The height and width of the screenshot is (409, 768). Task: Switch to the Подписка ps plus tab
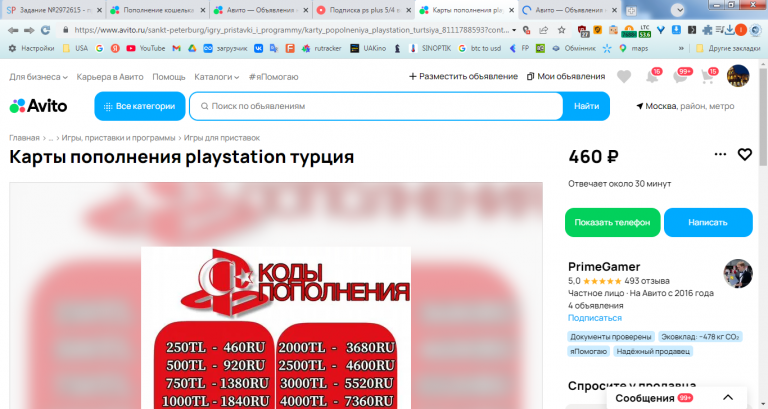coord(363,10)
